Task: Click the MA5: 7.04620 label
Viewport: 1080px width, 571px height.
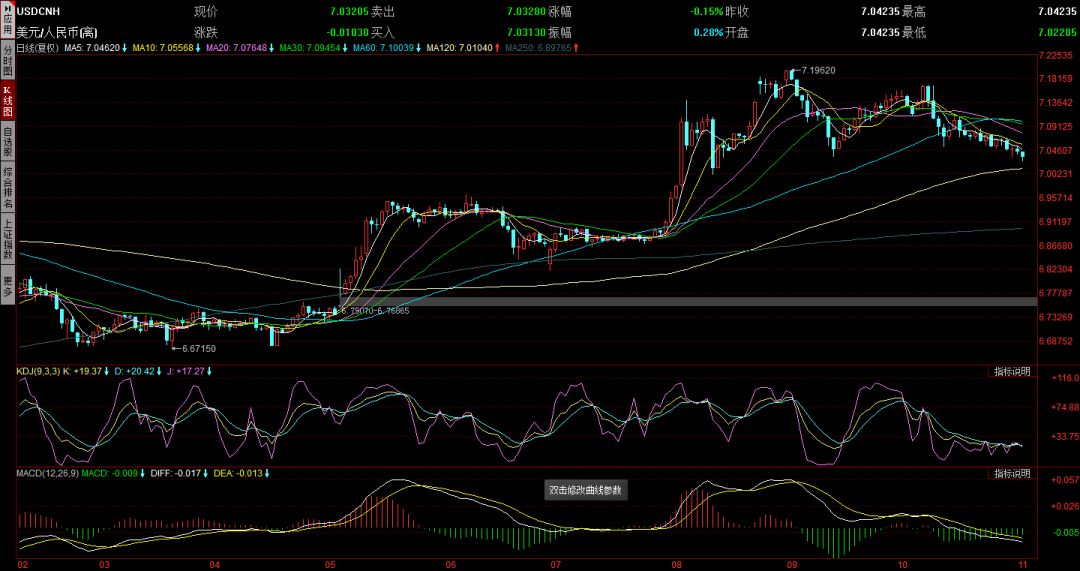Action: point(92,48)
